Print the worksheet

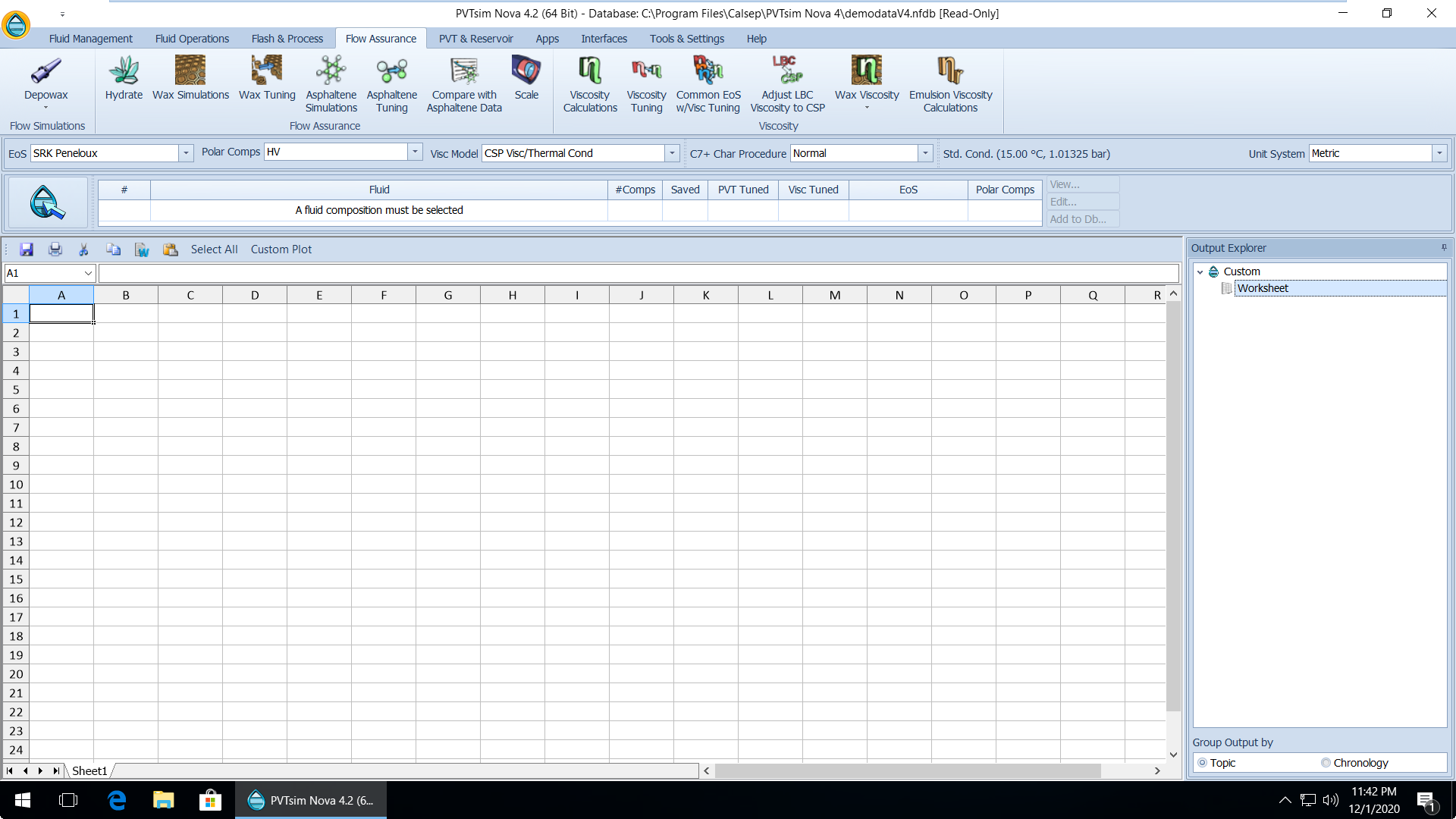[x=55, y=249]
